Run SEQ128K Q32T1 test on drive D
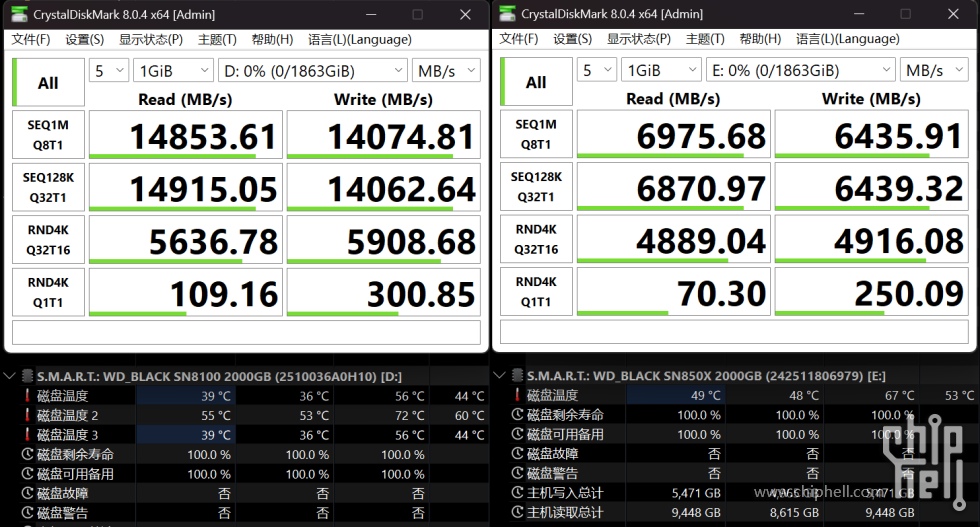The image size is (980, 527). point(48,188)
